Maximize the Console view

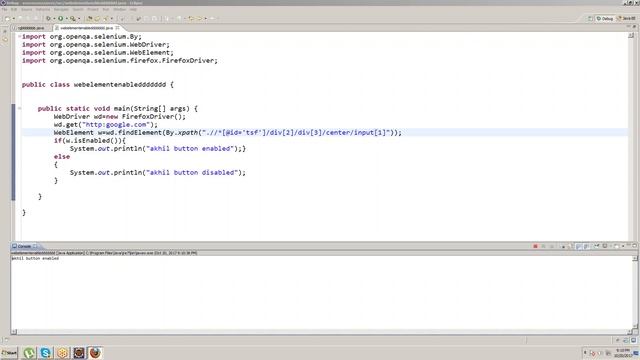click(x=635, y=245)
